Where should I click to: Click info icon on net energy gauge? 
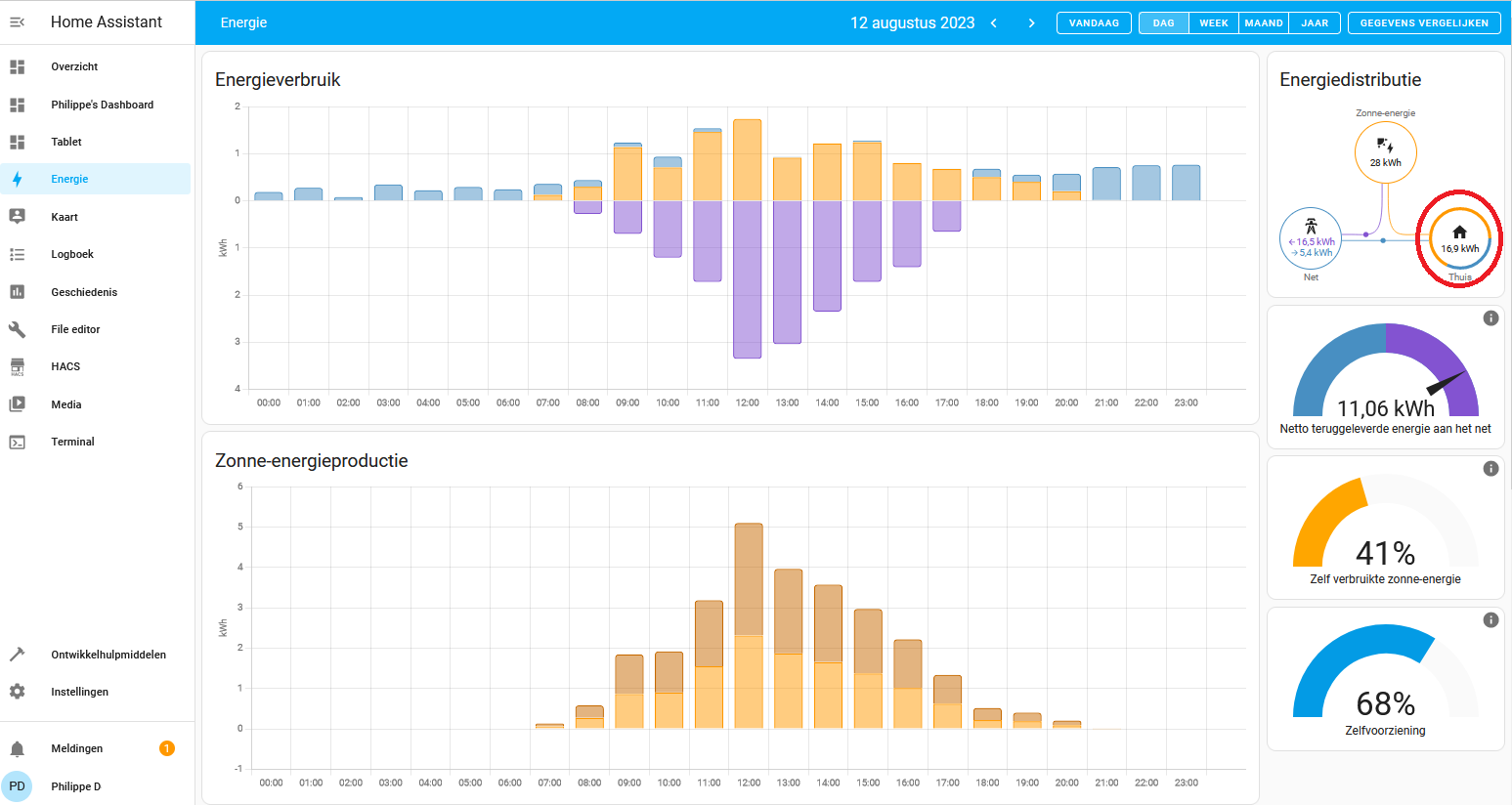(x=1490, y=318)
